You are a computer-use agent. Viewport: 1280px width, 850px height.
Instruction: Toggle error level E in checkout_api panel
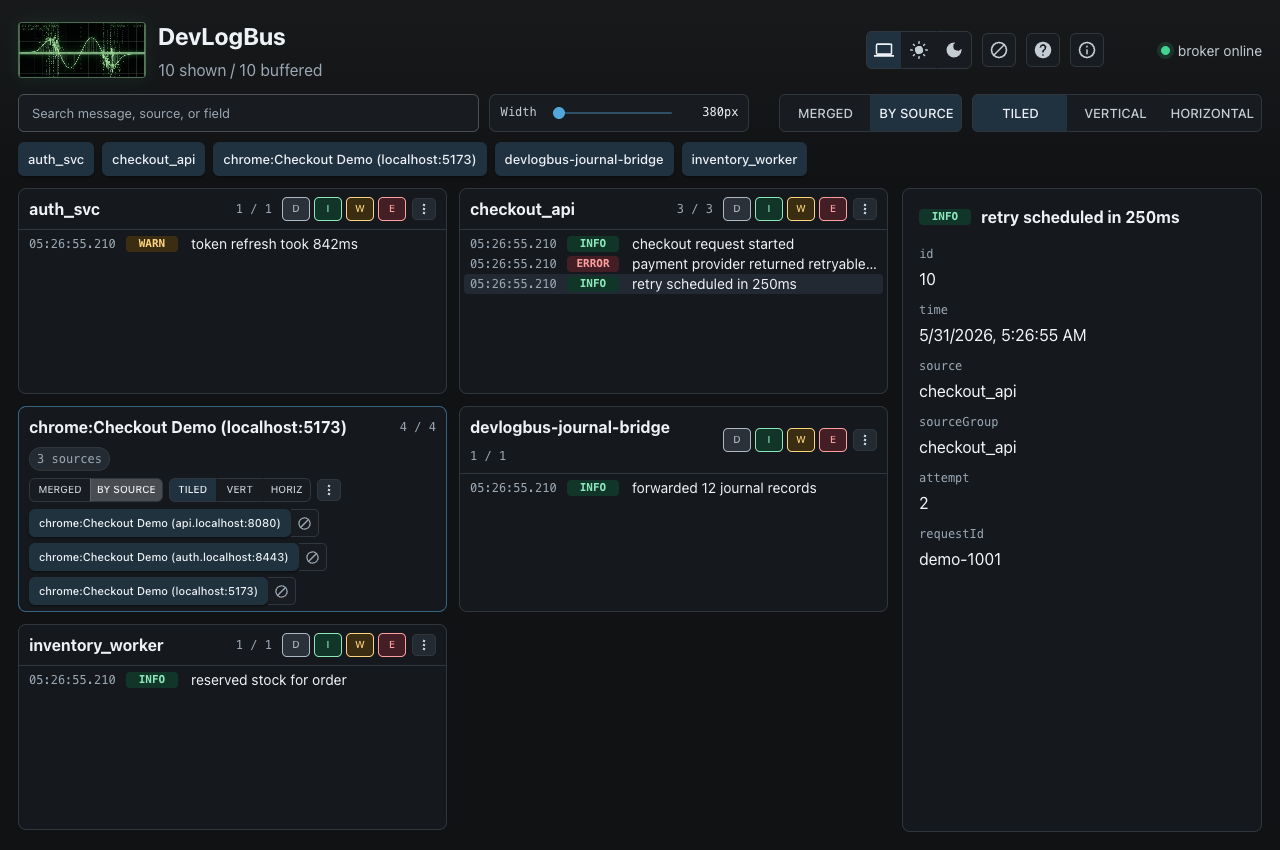click(x=833, y=209)
